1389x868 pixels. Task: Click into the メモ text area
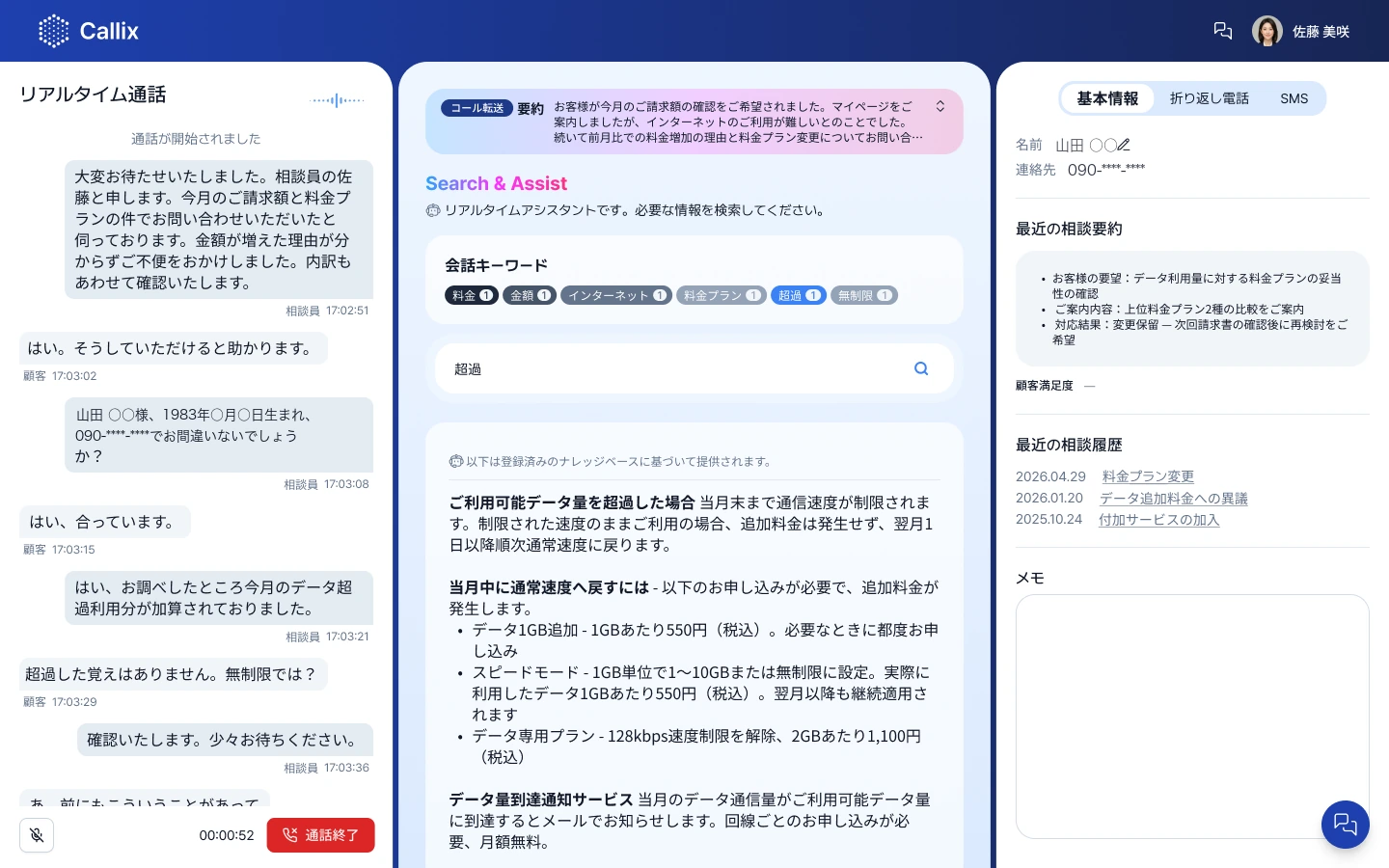click(x=1192, y=717)
